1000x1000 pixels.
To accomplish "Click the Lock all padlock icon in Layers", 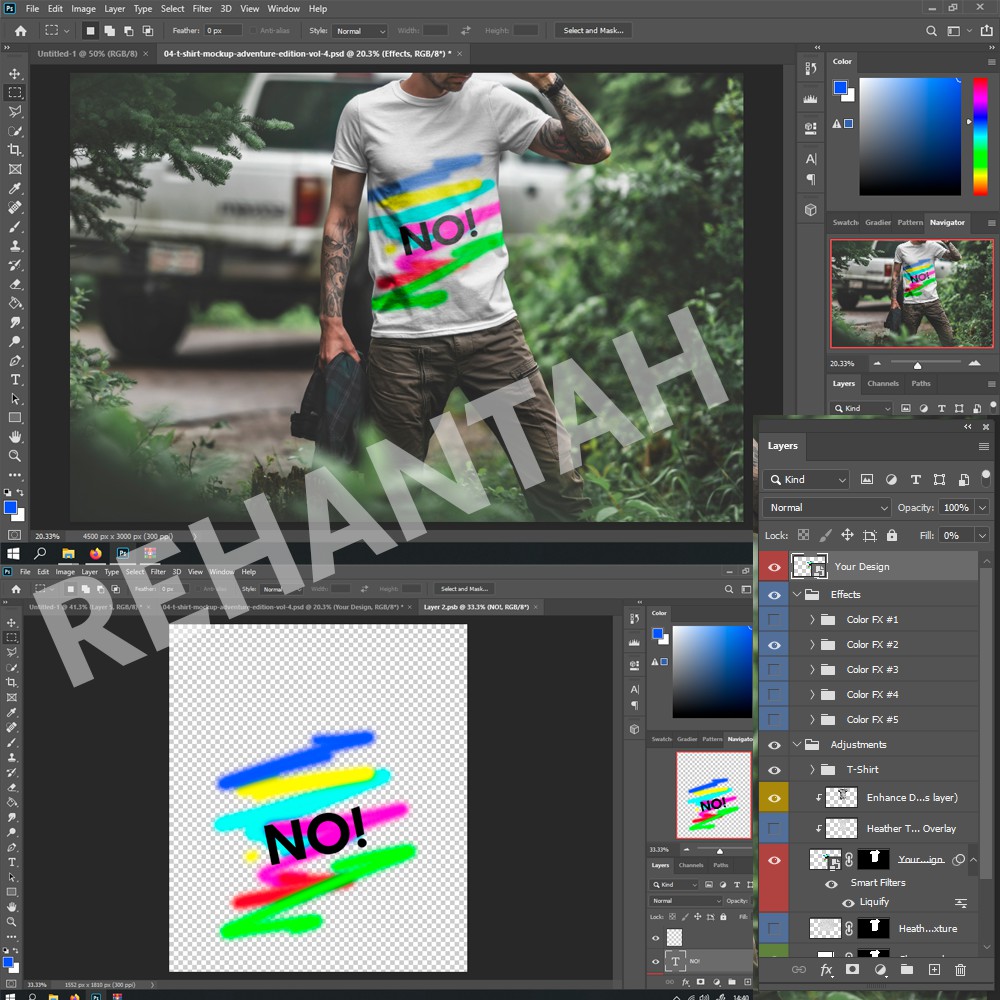I will (x=891, y=535).
